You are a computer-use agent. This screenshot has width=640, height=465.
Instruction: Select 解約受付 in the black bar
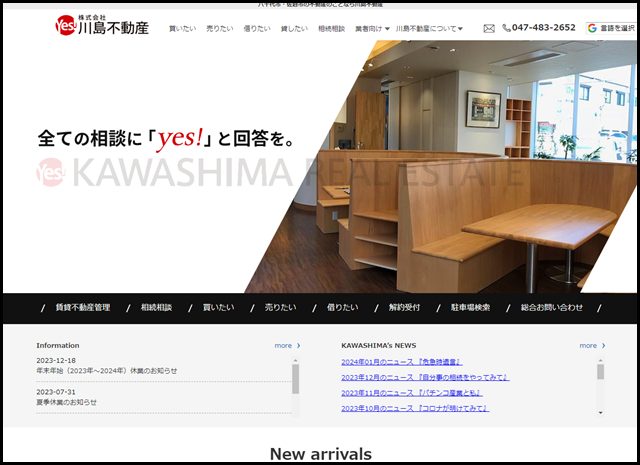click(404, 308)
